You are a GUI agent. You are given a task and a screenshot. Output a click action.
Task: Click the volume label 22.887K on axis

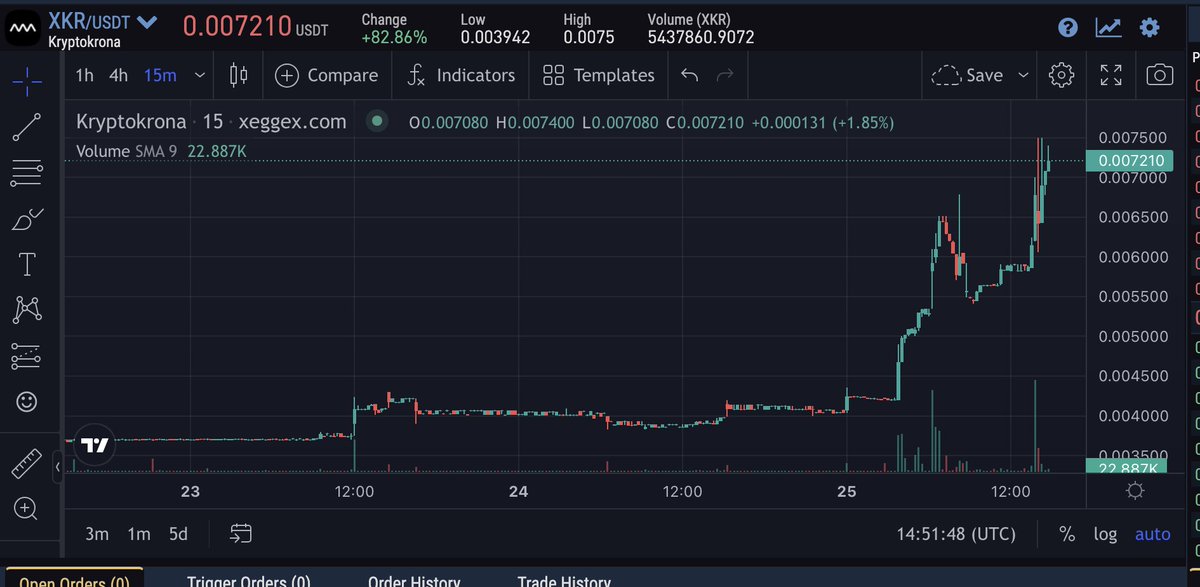(x=1129, y=467)
